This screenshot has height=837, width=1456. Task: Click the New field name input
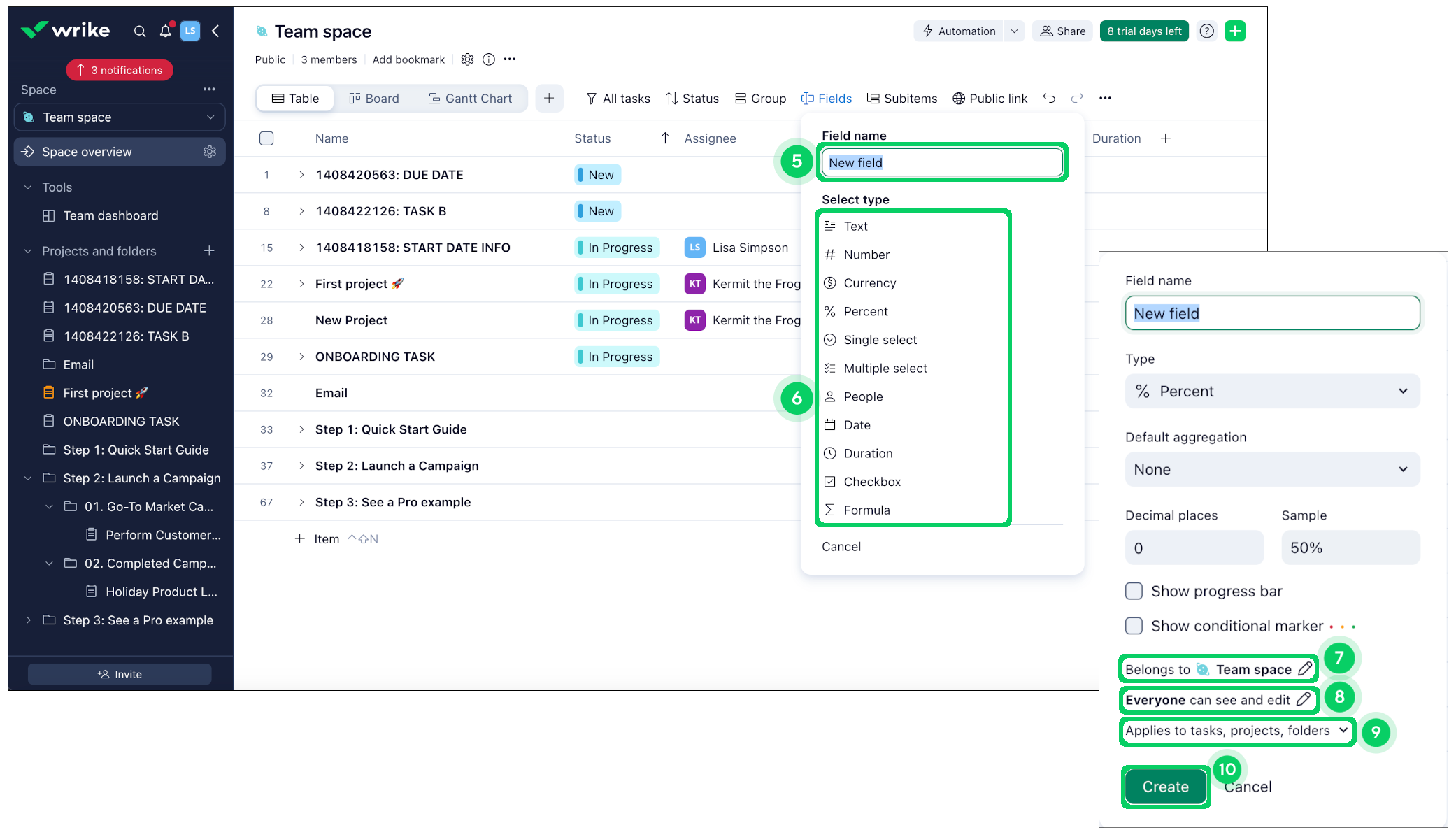(x=941, y=162)
